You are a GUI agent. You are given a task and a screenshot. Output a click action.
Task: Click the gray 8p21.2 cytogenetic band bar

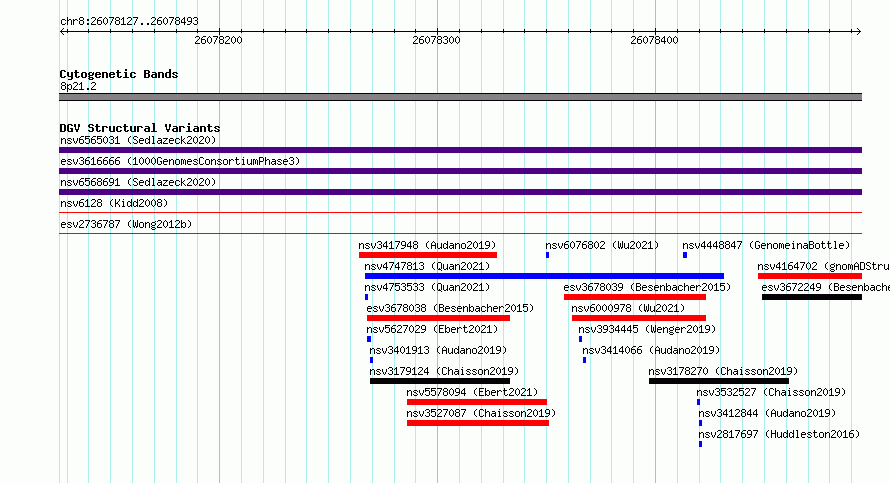[x=460, y=97]
